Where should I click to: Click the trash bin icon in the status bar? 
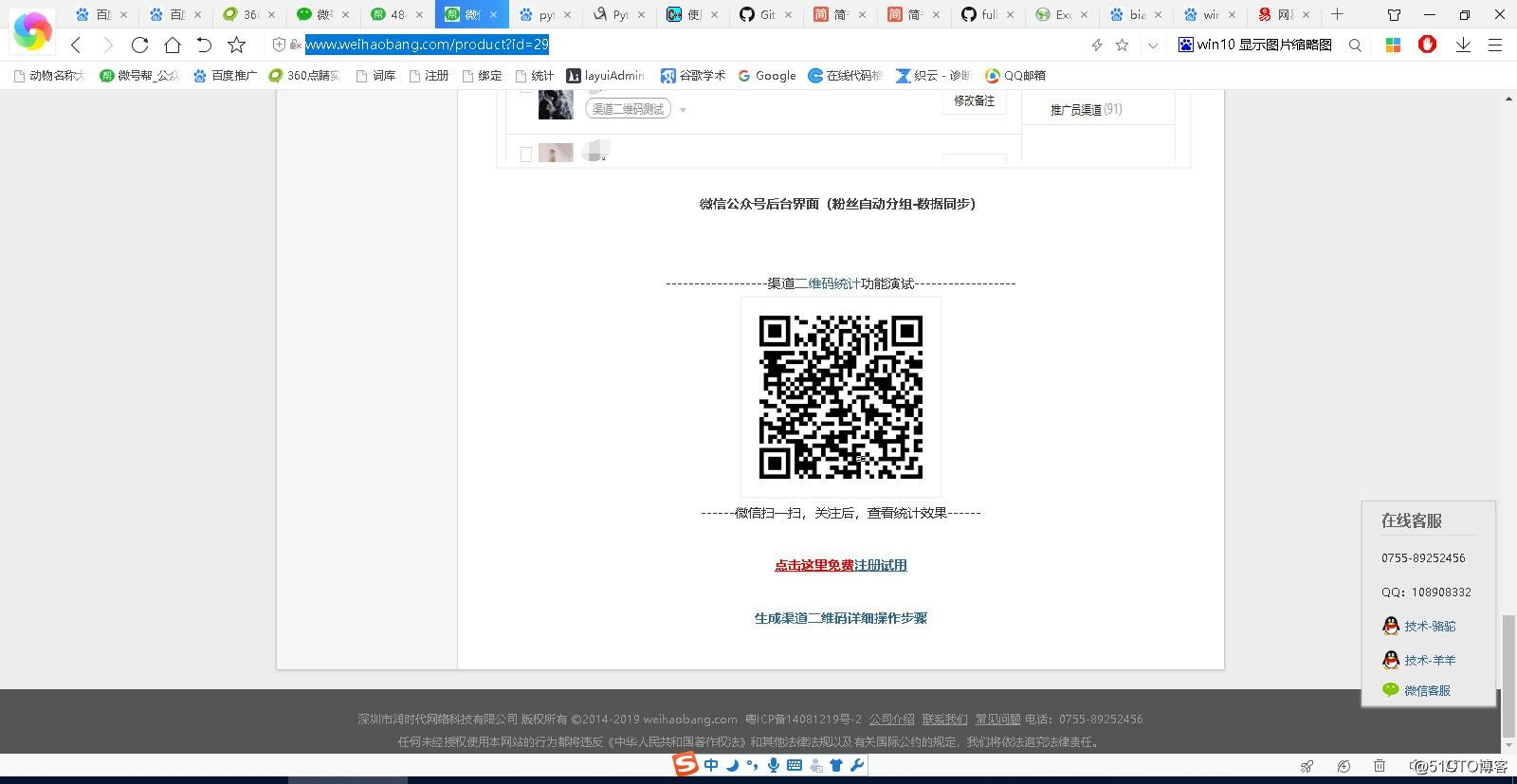[1380, 766]
